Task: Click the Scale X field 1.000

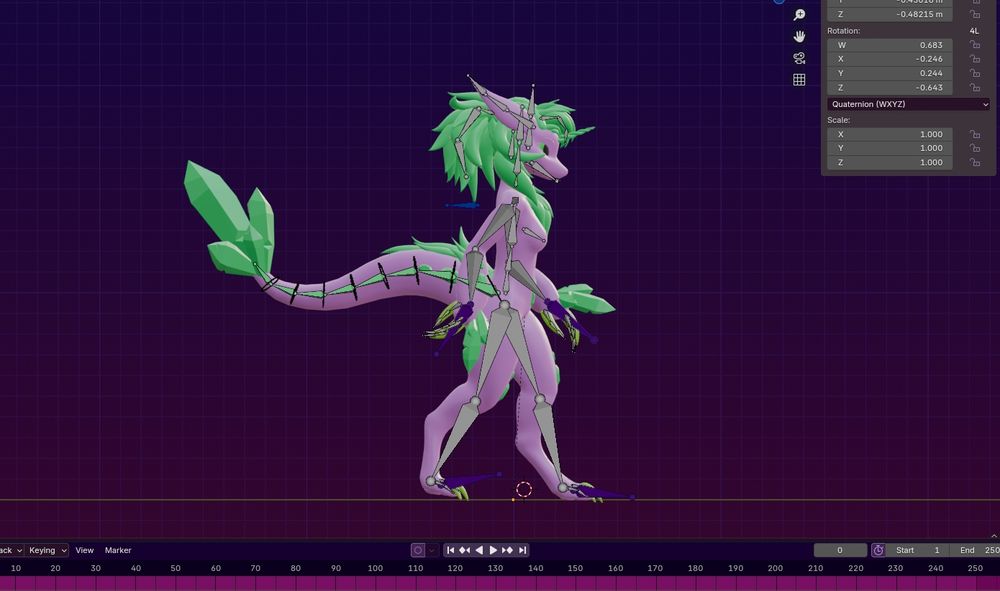Action: click(890, 135)
